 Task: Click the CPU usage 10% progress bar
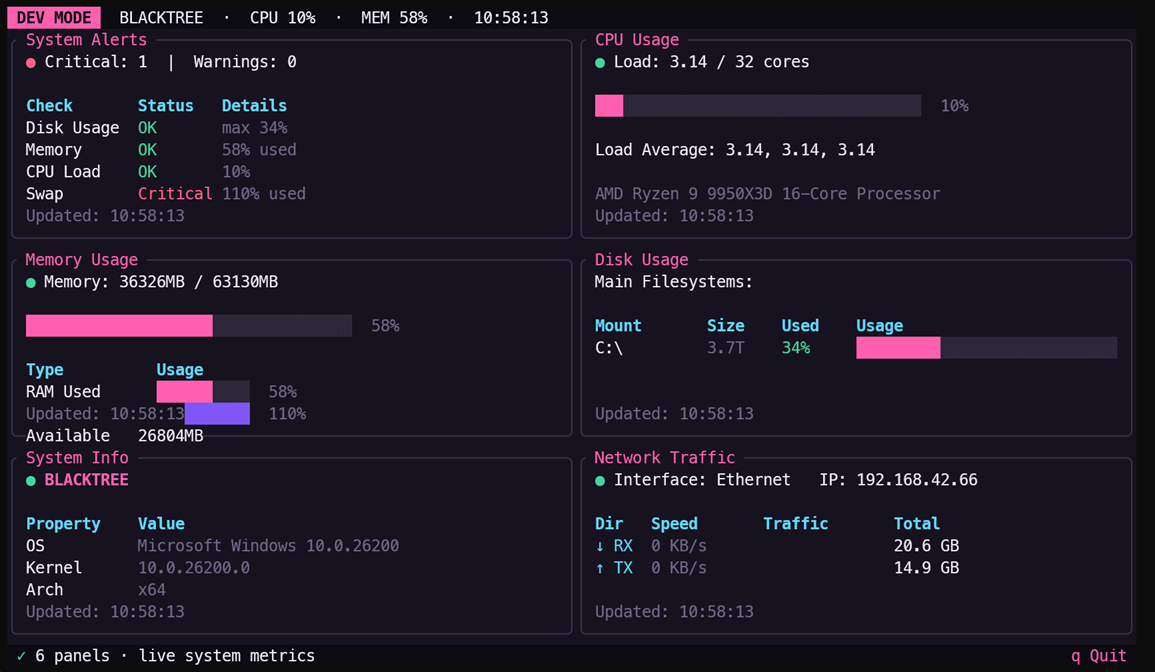coord(758,105)
